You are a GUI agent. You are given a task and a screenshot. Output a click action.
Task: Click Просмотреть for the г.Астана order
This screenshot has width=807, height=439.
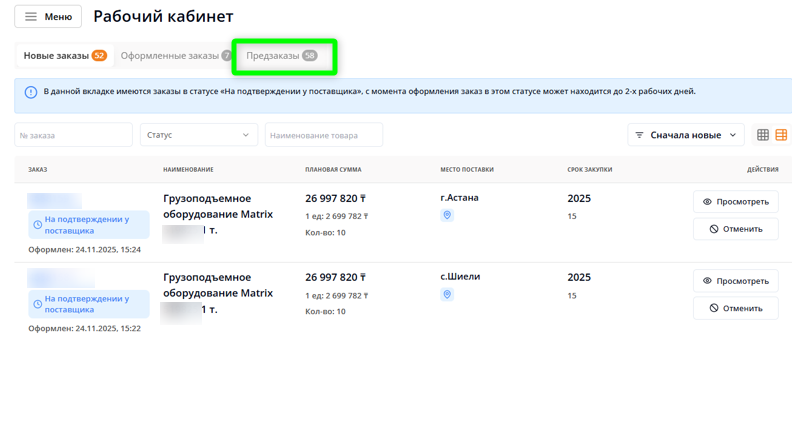pyautogui.click(x=735, y=202)
